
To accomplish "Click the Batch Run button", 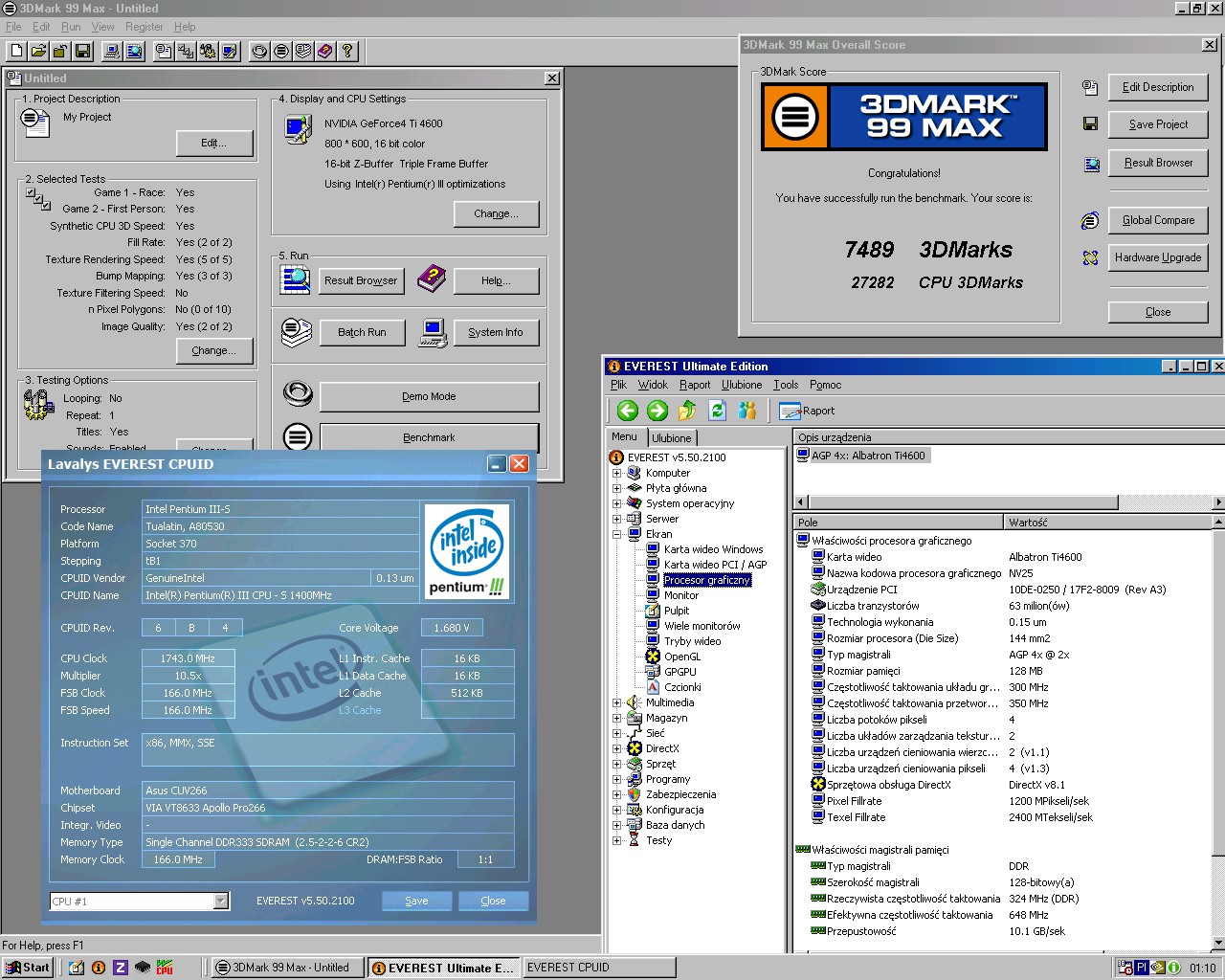I will [362, 332].
